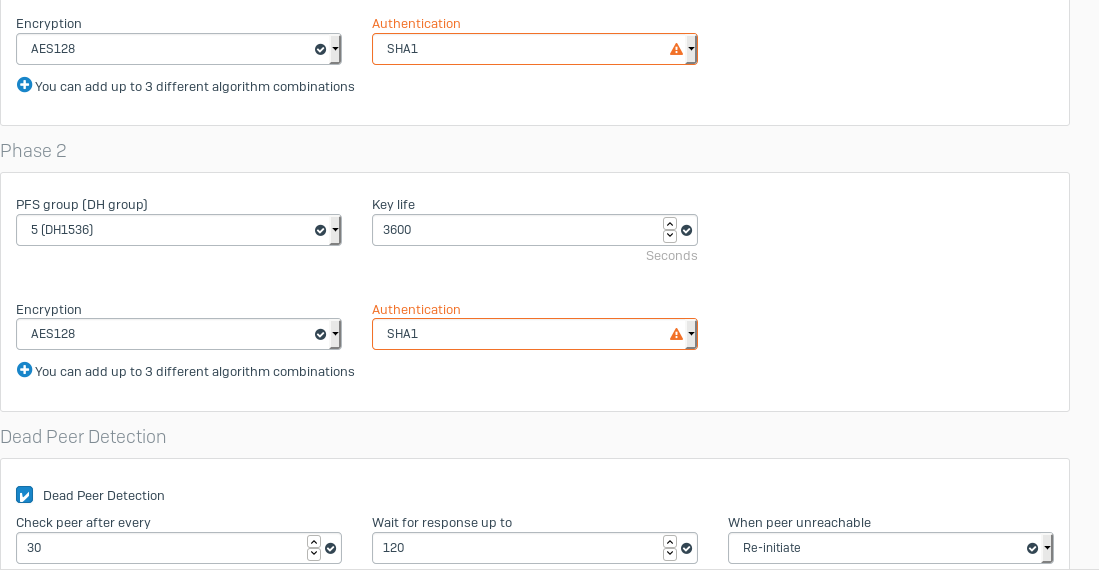Disable the Dead Peer Detection checkbox
Viewport: 1099px width, 577px height.
pyautogui.click(x=25, y=495)
